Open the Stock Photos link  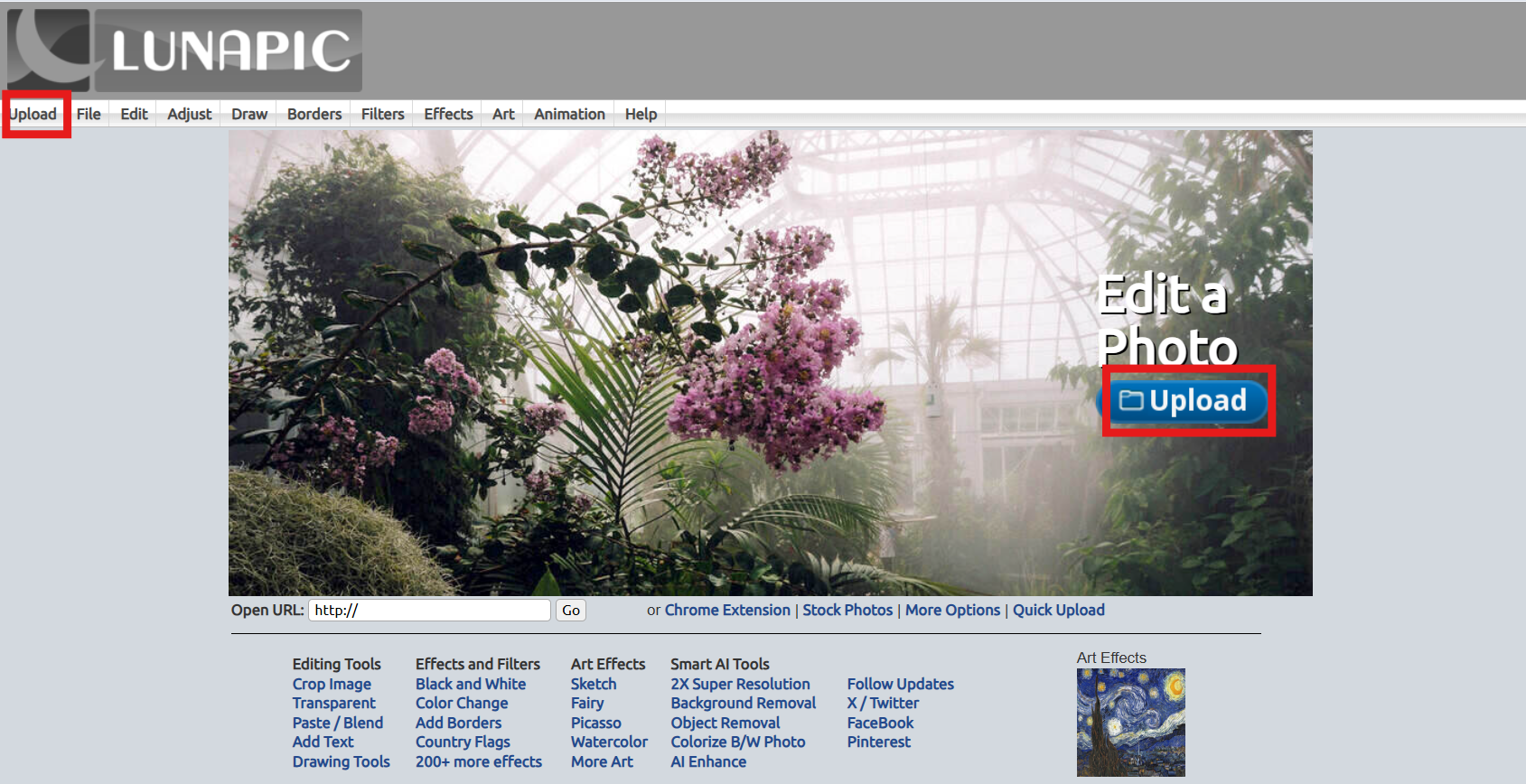(847, 611)
